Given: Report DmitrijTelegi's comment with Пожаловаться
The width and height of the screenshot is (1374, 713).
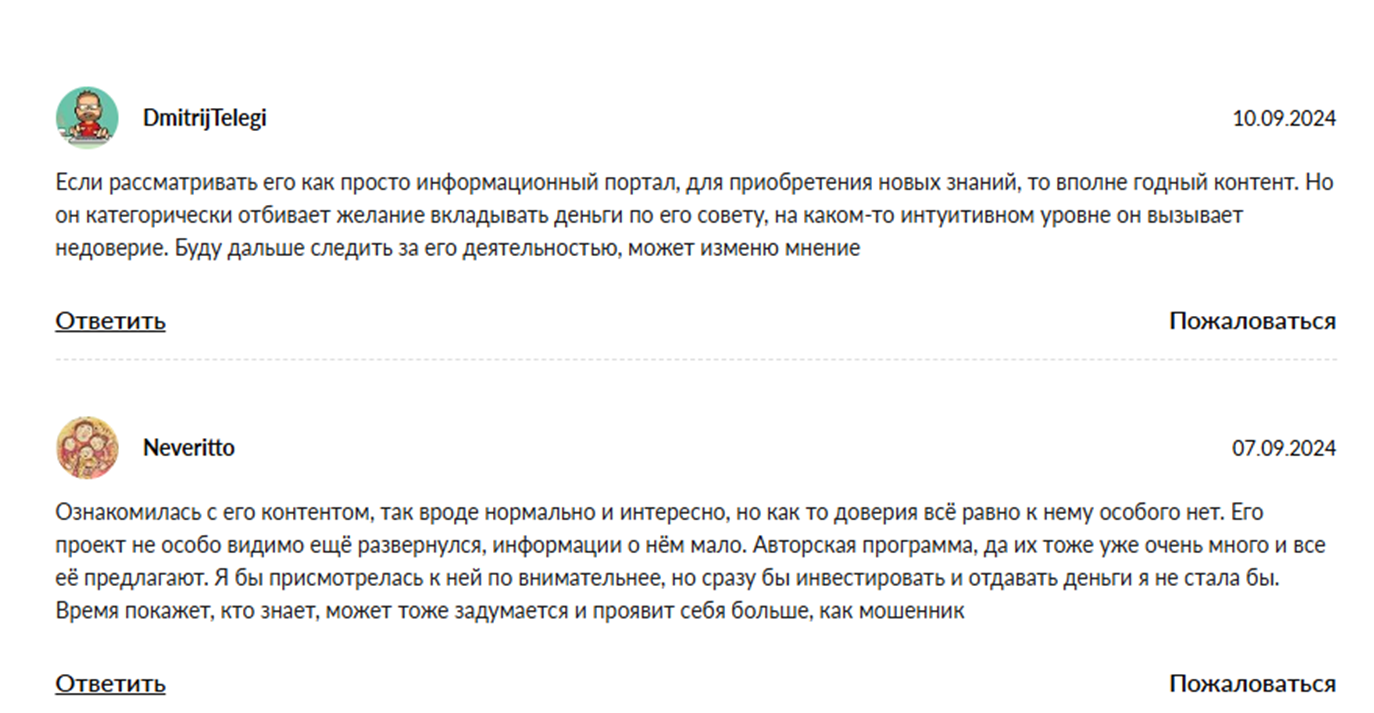Looking at the screenshot, I should [1253, 321].
